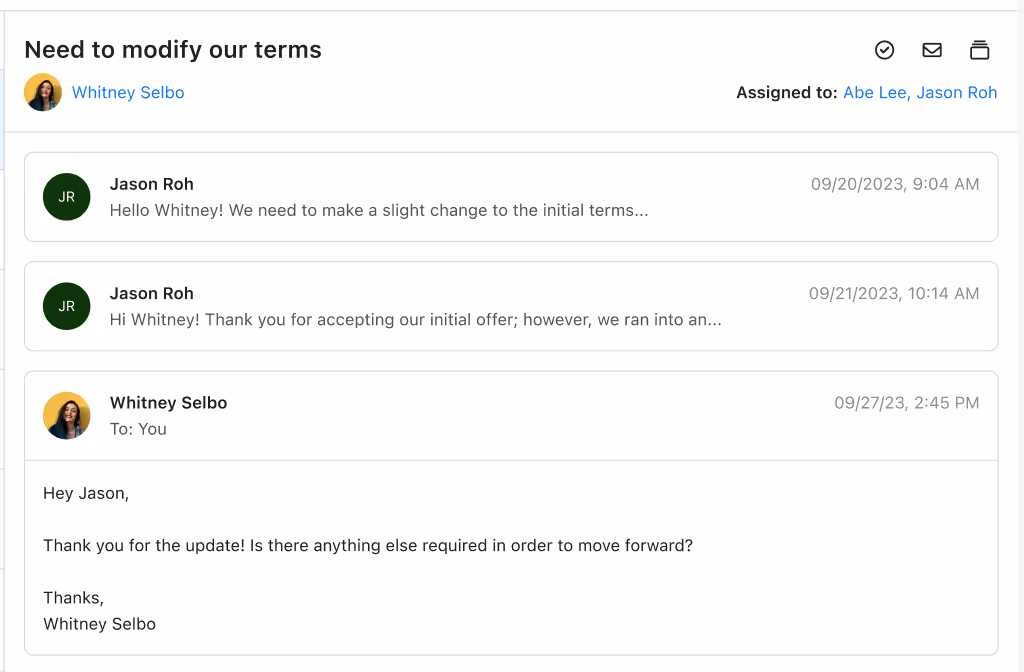
Task: Click the JR avatar on the 09/21 message
Action: point(67,306)
